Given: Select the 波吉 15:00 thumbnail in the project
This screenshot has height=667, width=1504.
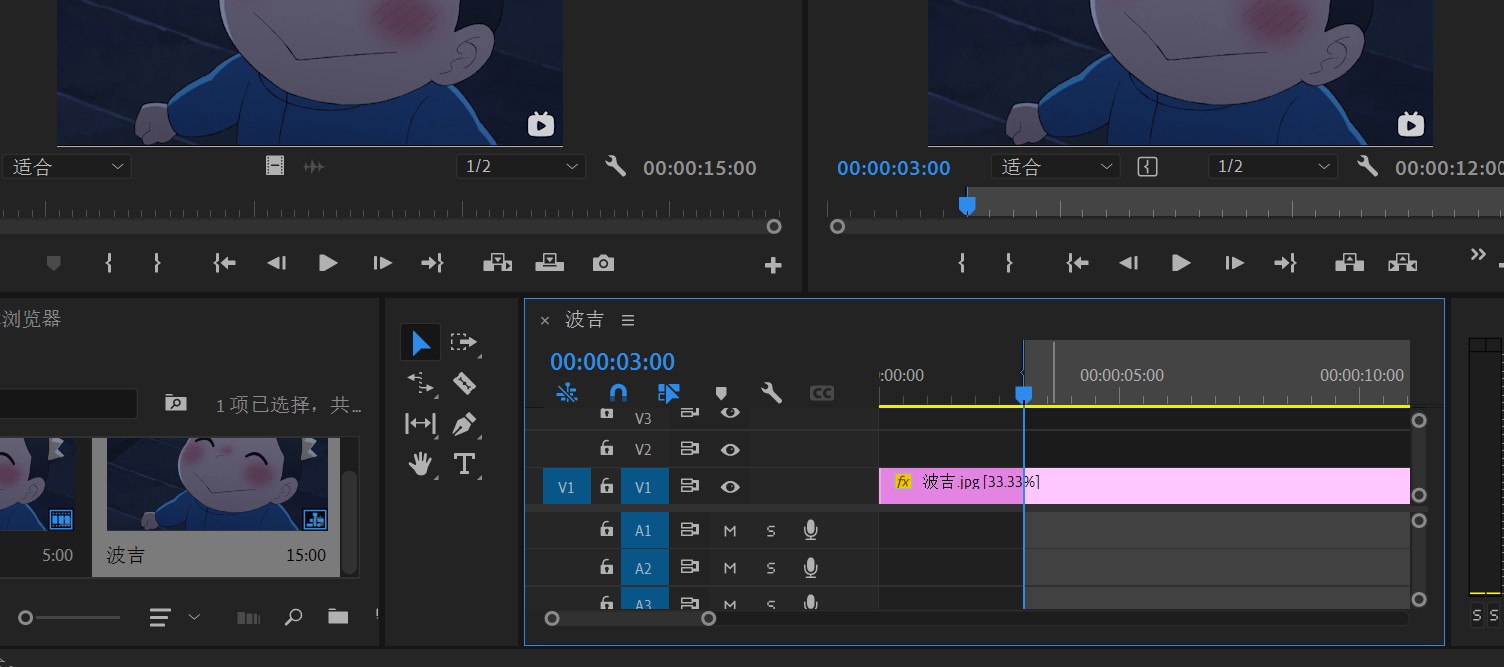Looking at the screenshot, I should point(217,505).
